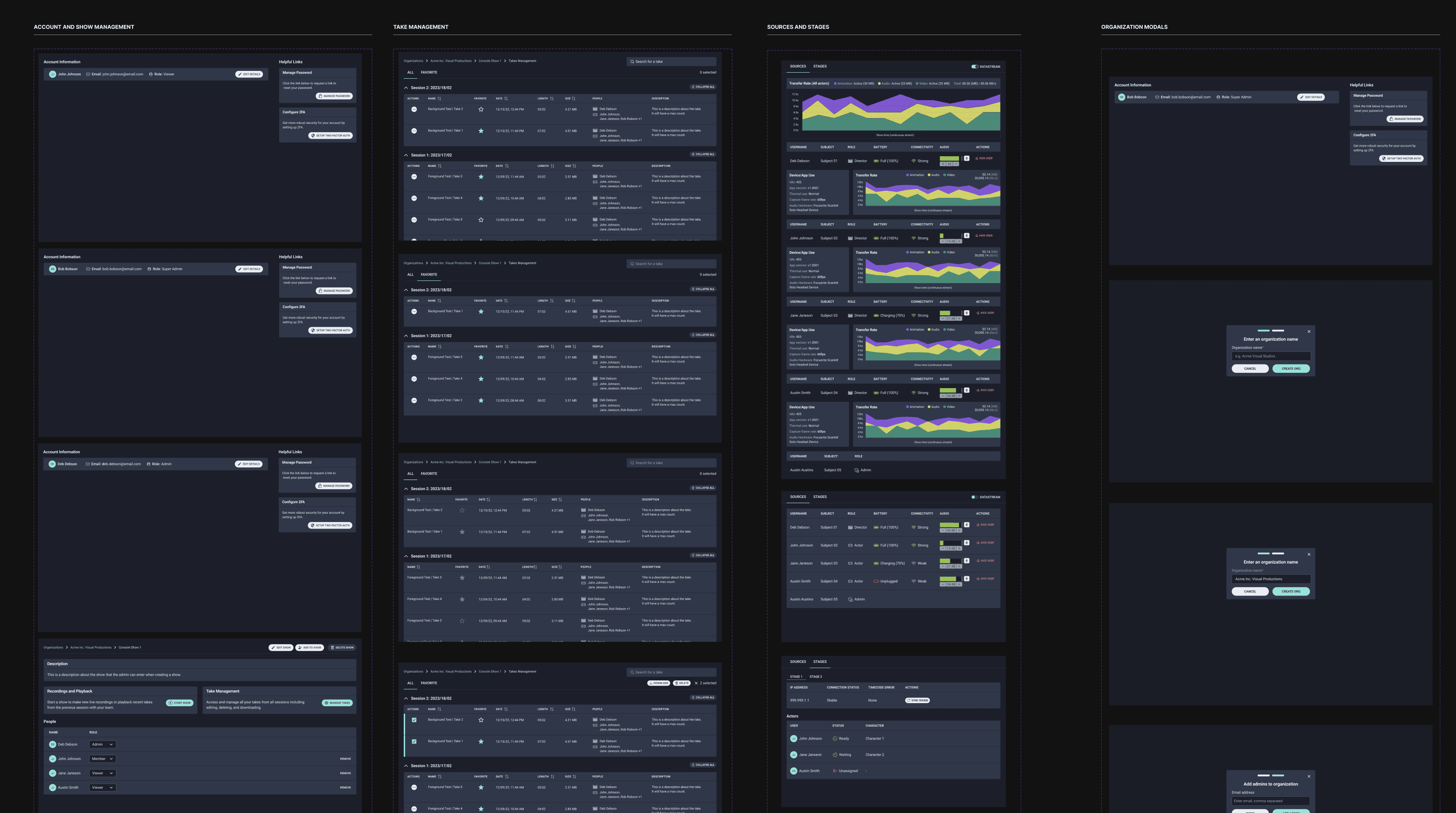This screenshot has height=813, width=1456.
Task: Mute microphone for Austin Smith's Unplugged row
Action: click(966, 578)
